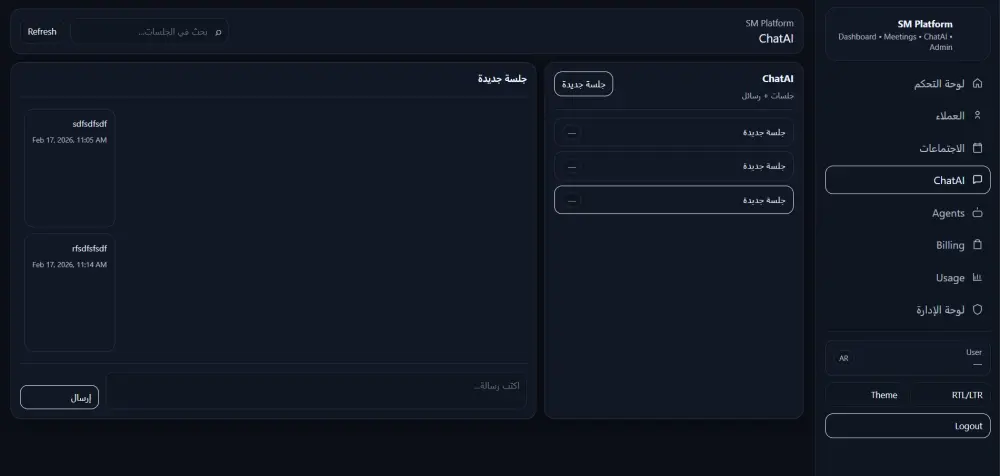This screenshot has width=1000, height=476.
Task: Select the second جلسة جديدة session in list
Action: tap(674, 166)
